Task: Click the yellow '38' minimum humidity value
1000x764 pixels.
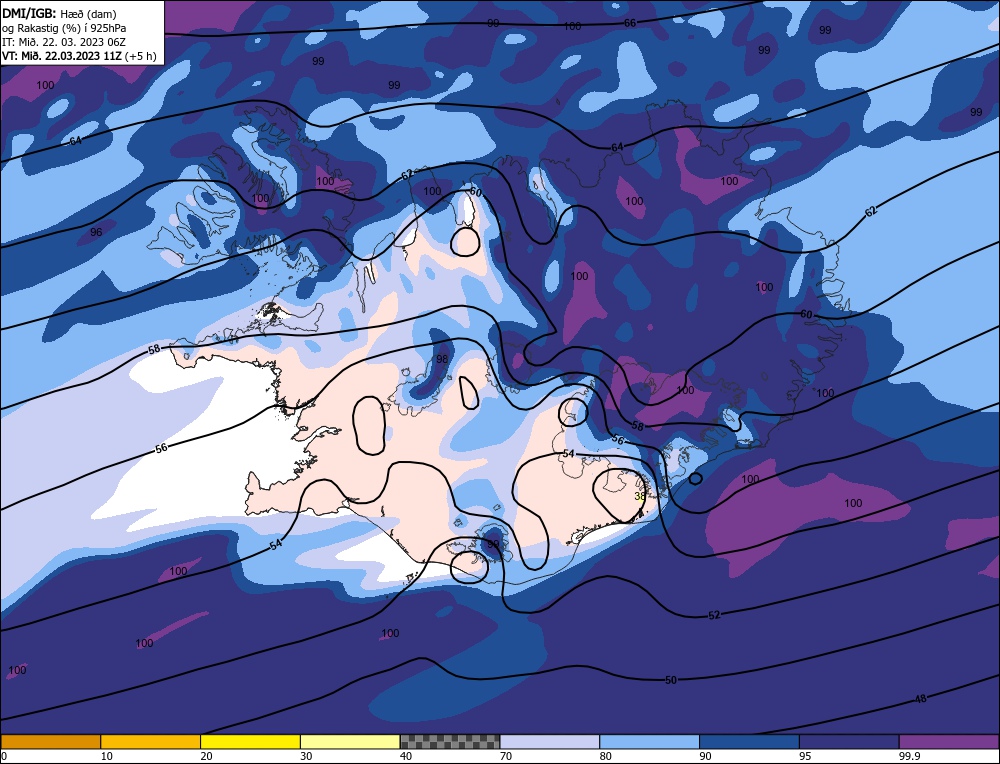Action: 640,496
